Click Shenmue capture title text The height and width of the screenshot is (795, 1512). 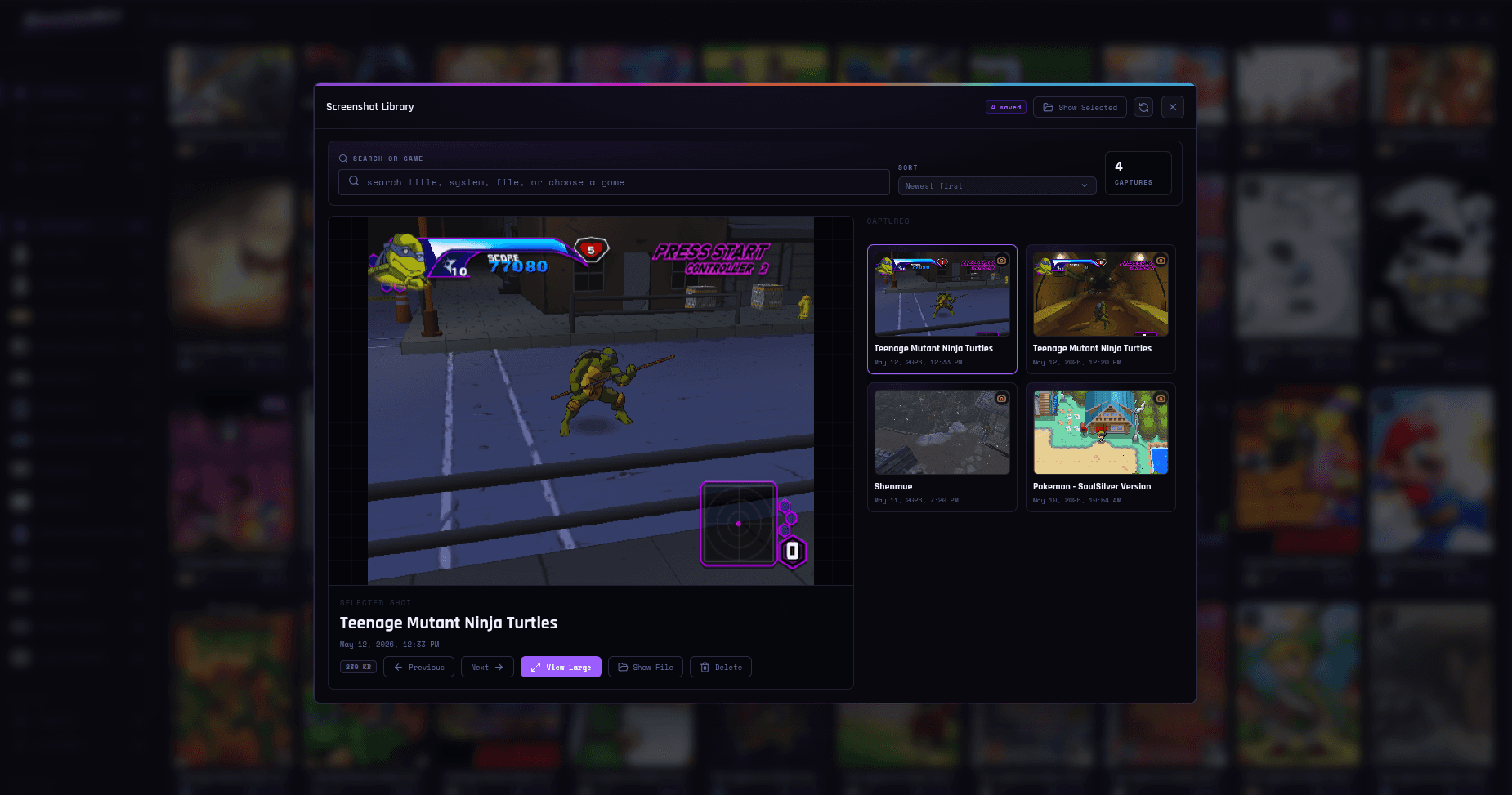(893, 486)
